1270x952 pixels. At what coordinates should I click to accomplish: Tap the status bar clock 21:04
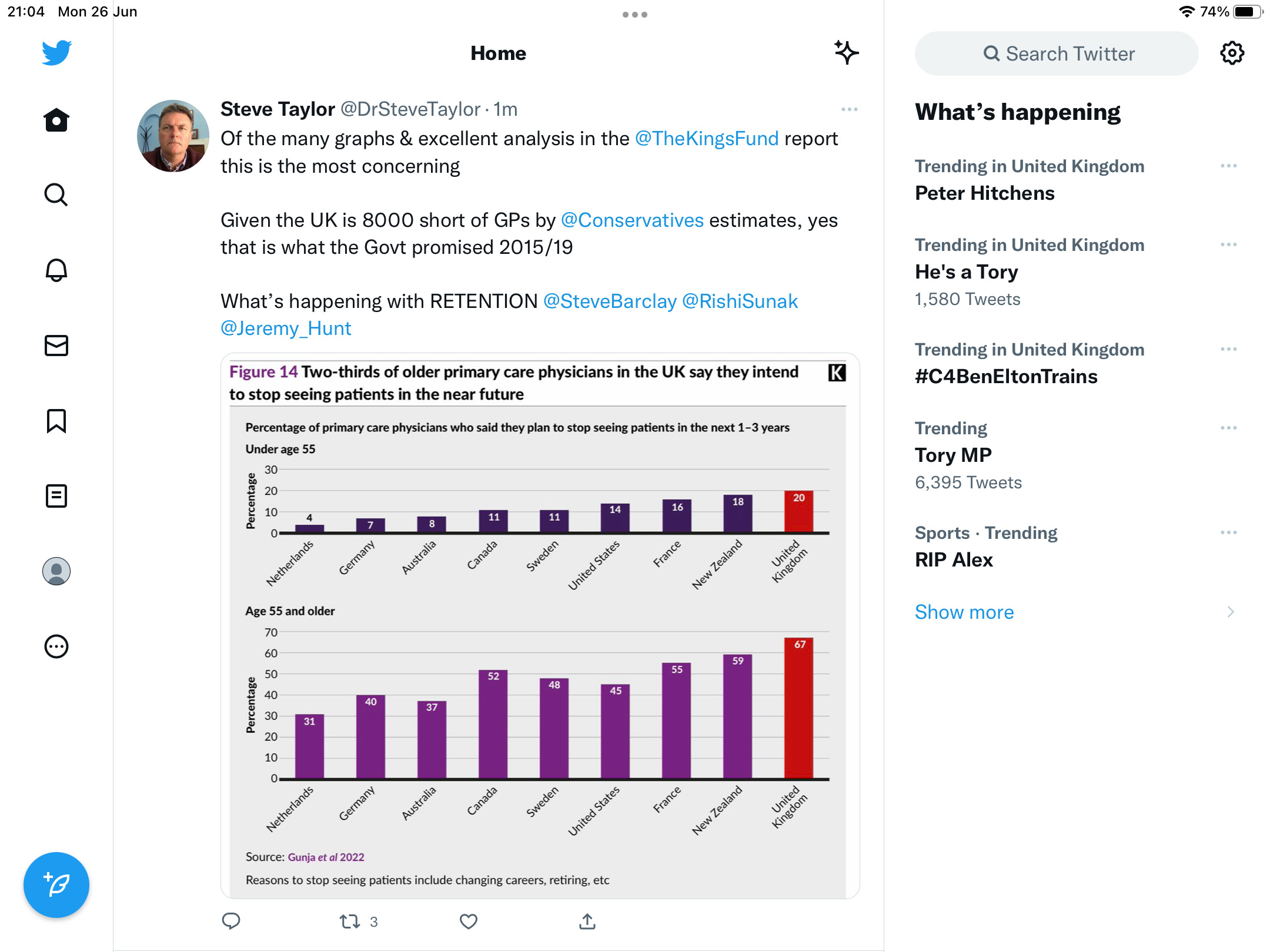click(x=26, y=12)
